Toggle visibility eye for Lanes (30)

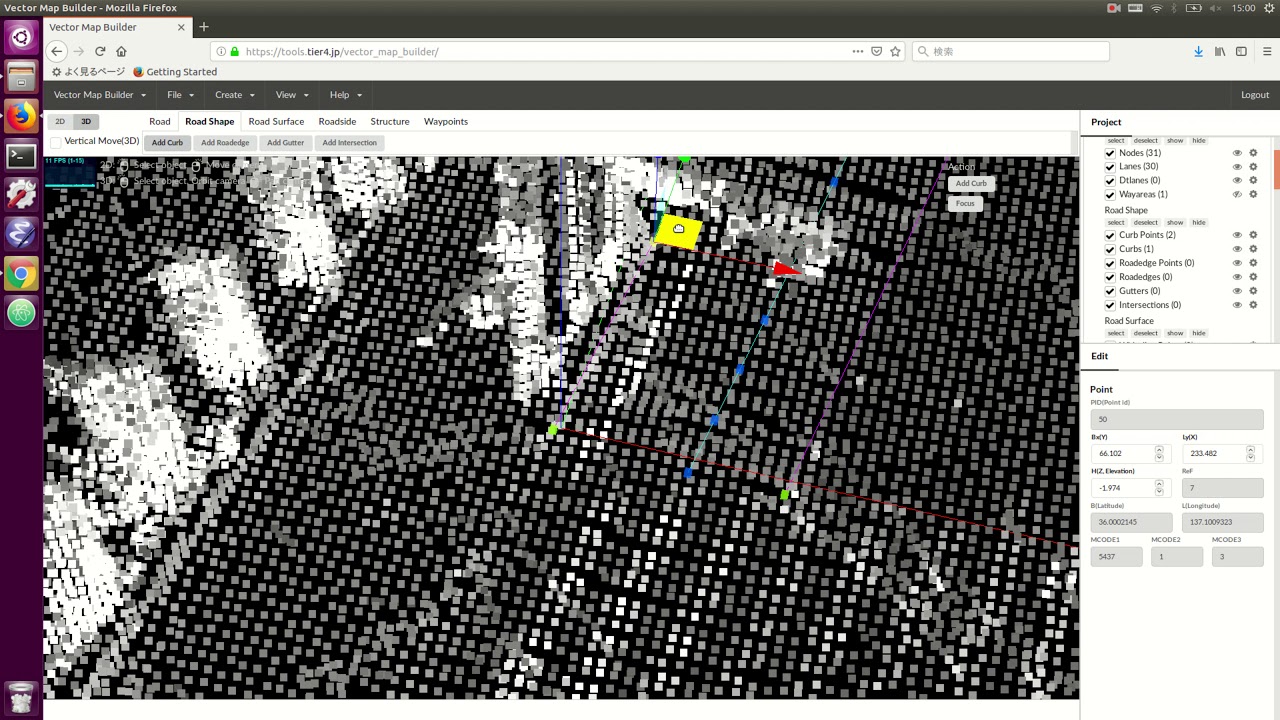(1237, 167)
